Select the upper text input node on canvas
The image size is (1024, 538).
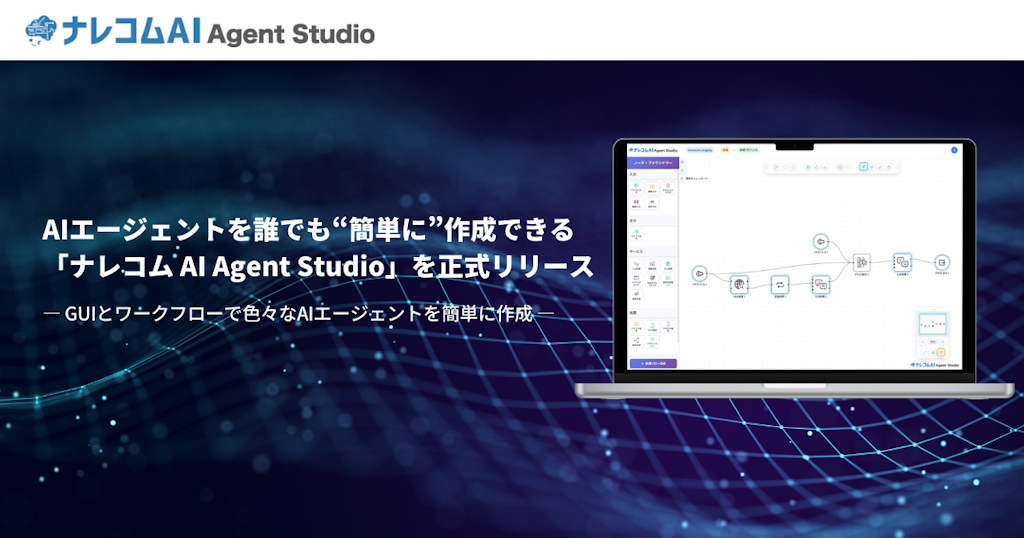click(x=820, y=243)
